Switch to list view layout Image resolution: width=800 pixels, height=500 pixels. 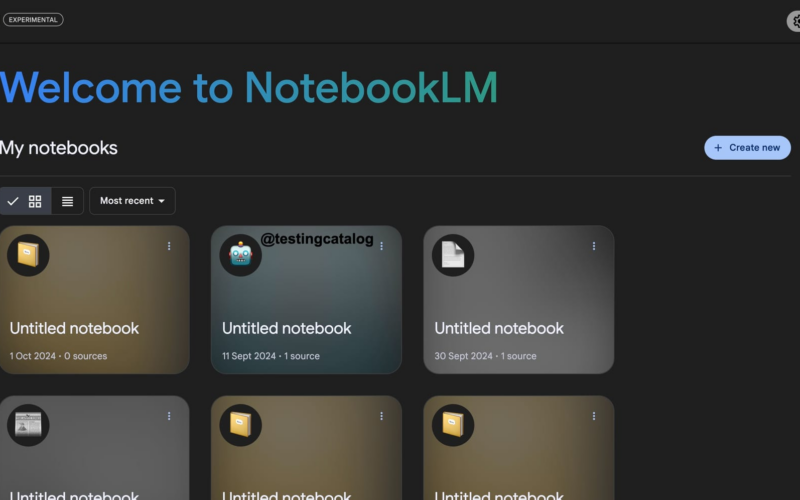(67, 201)
